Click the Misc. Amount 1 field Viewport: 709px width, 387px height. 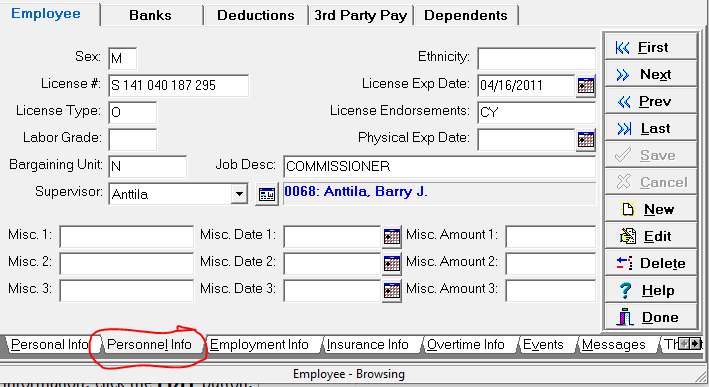[x=551, y=236]
